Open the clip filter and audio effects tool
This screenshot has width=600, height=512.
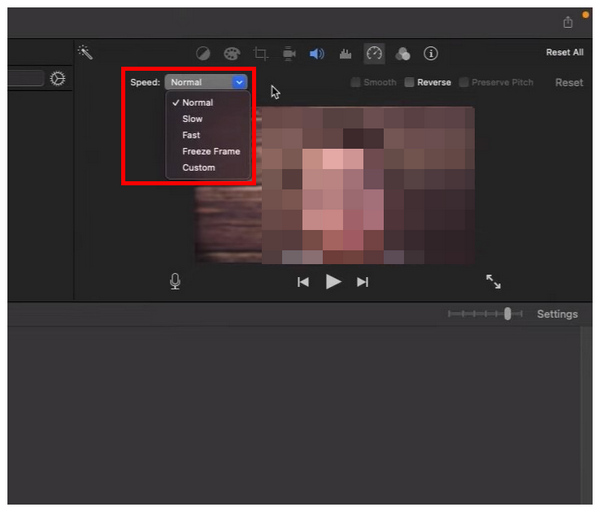click(x=403, y=54)
